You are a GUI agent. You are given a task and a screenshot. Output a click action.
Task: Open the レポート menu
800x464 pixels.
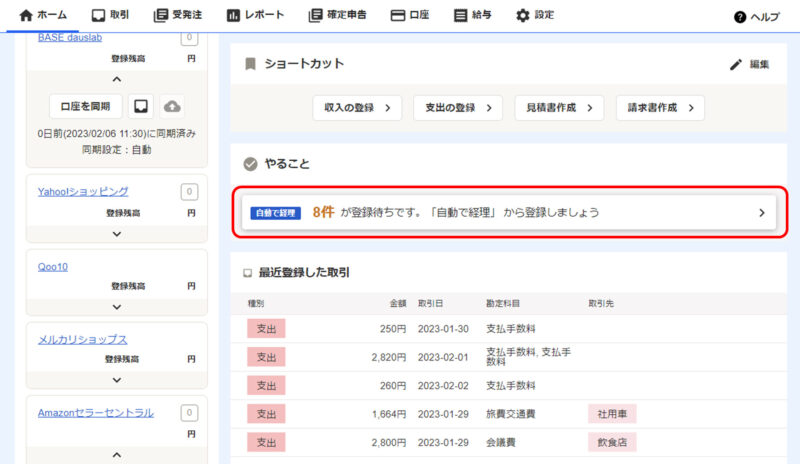(x=255, y=15)
